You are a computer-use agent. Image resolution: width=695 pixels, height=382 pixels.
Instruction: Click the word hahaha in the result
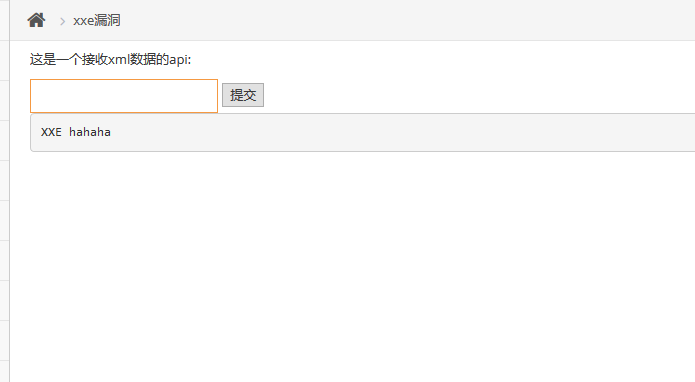90,132
